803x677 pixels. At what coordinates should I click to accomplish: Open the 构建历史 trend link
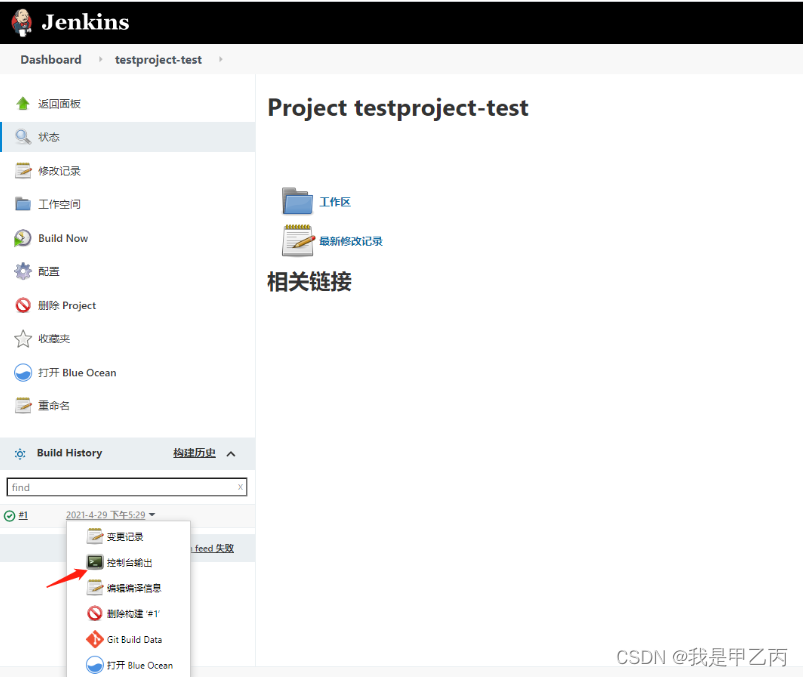coord(194,453)
